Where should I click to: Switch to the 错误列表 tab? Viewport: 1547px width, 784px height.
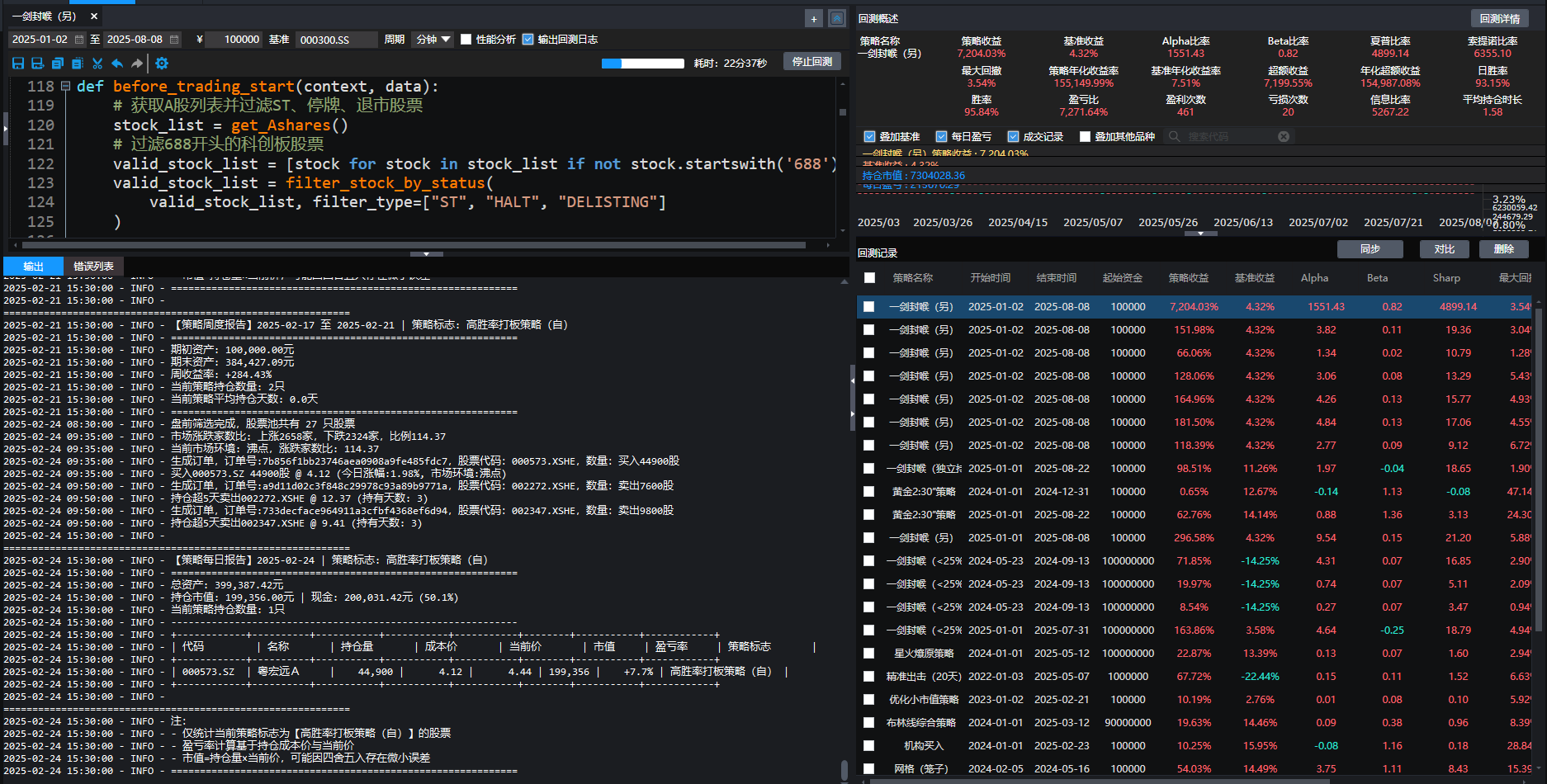pos(93,267)
